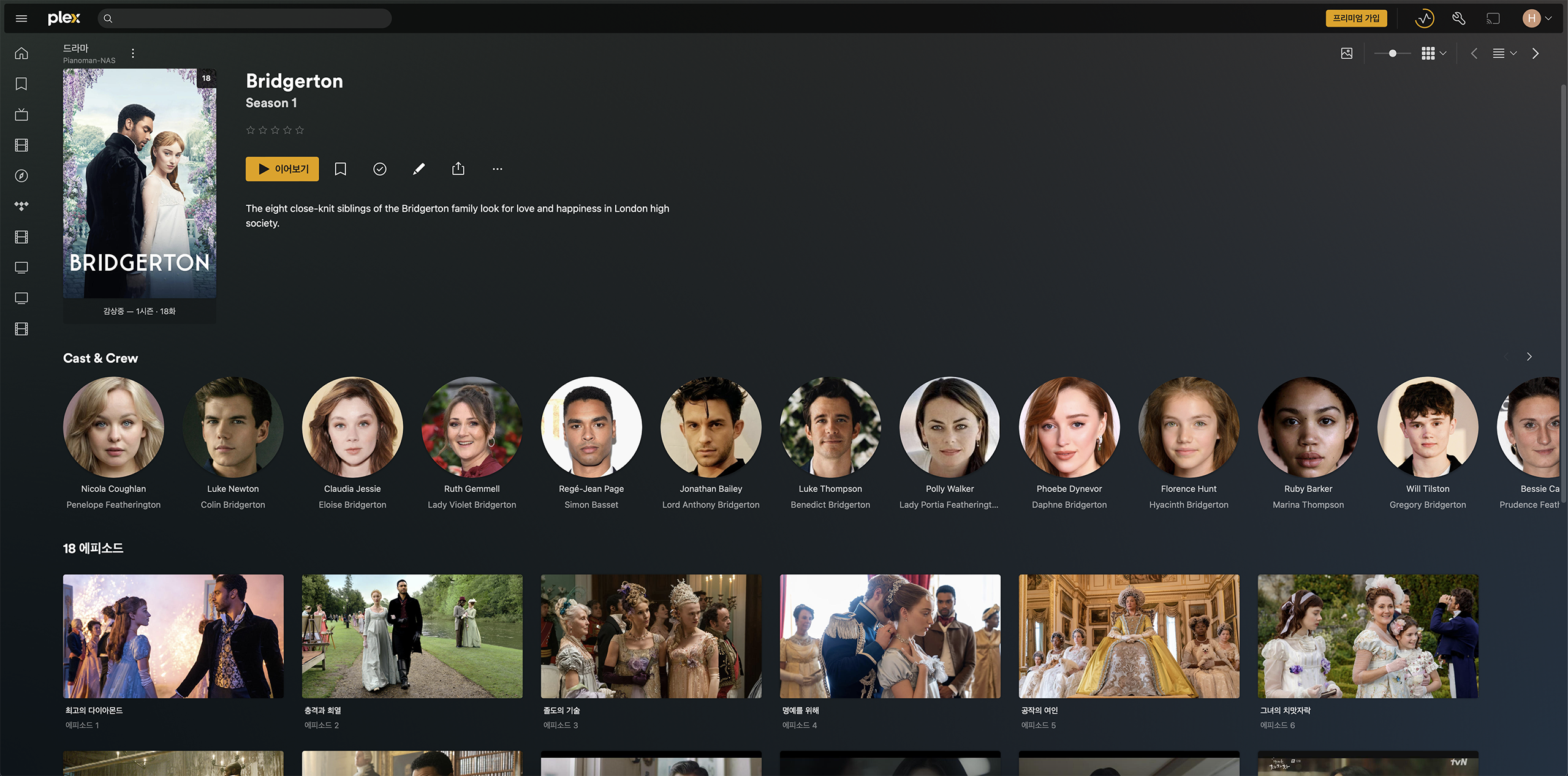The width and height of the screenshot is (1568, 776).
Task: Open episode 3 졸도의 기술 thumbnail
Action: [651, 636]
